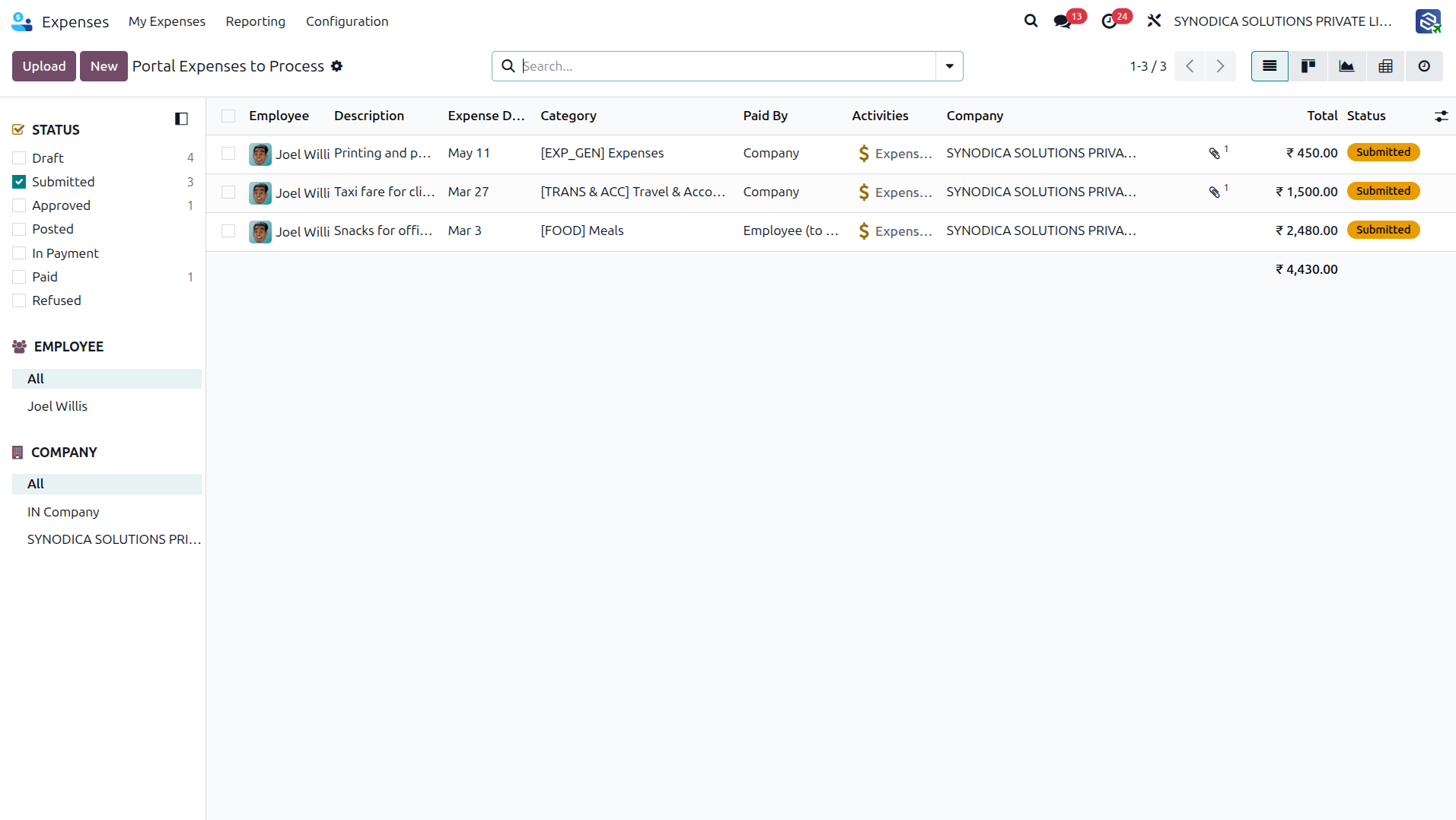Open the activities clock icon with 24 badge

1110,21
